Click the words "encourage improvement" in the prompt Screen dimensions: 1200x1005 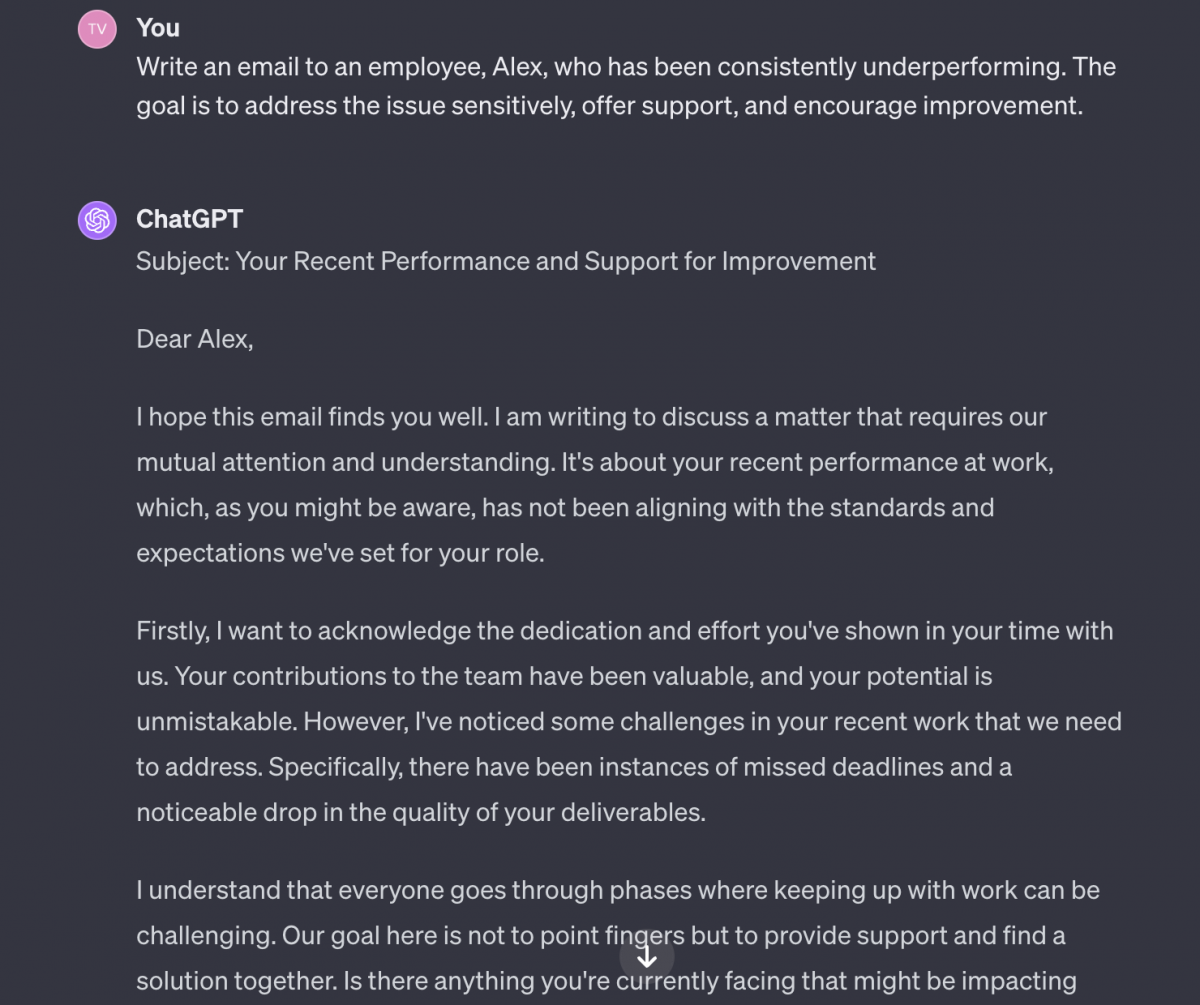[x=938, y=105]
